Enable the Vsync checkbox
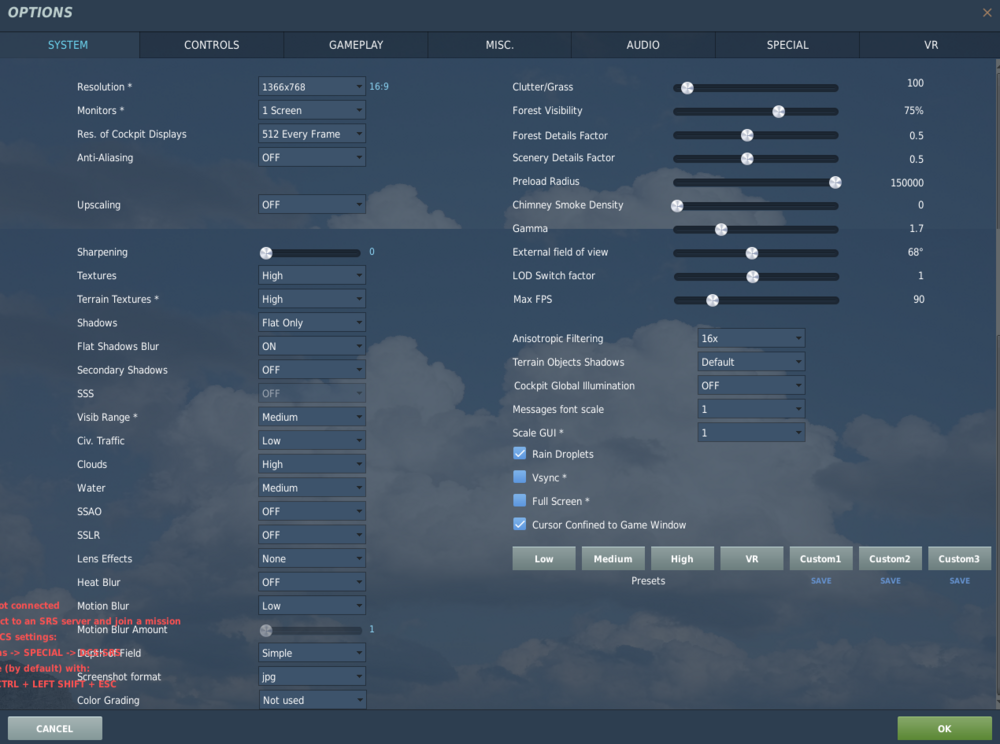This screenshot has height=744, width=1000. point(520,477)
